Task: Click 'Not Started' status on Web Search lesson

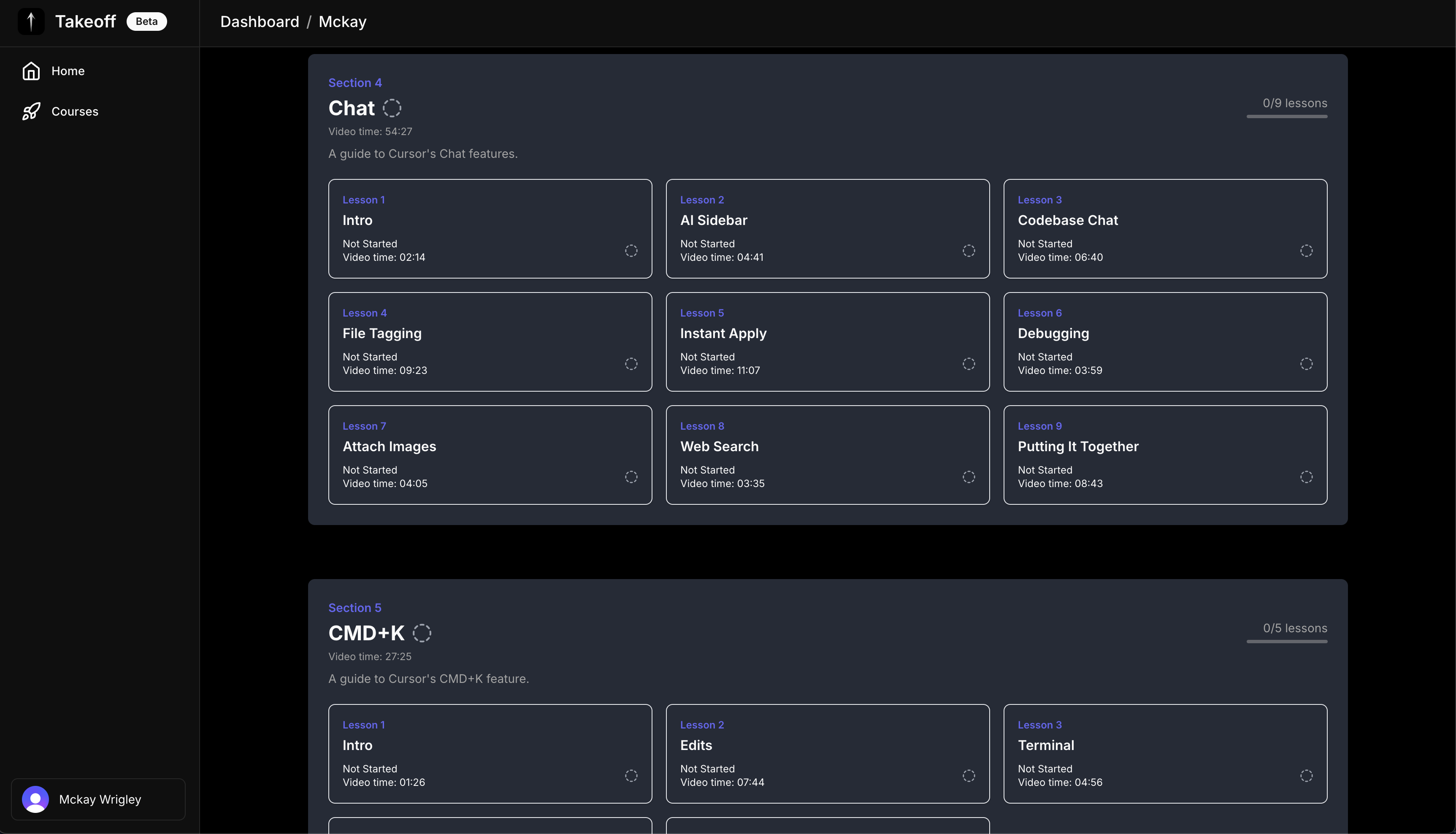Action: click(707, 470)
